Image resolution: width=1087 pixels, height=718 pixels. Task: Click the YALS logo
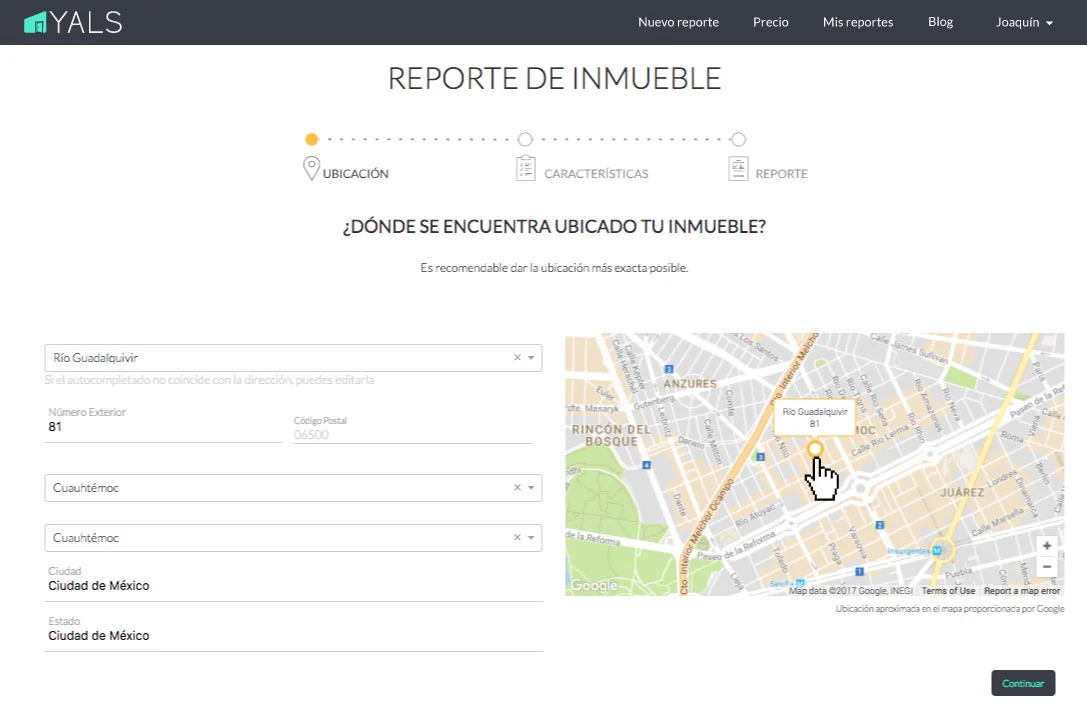click(72, 21)
